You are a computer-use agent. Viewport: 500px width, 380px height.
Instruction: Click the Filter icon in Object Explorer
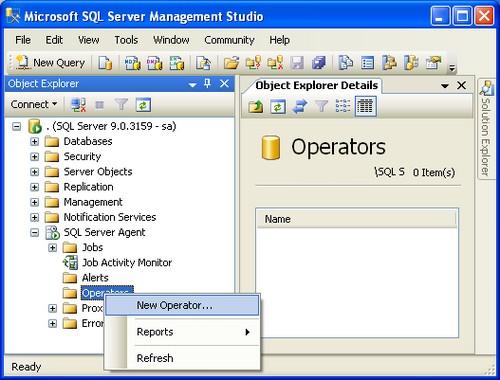click(x=121, y=105)
